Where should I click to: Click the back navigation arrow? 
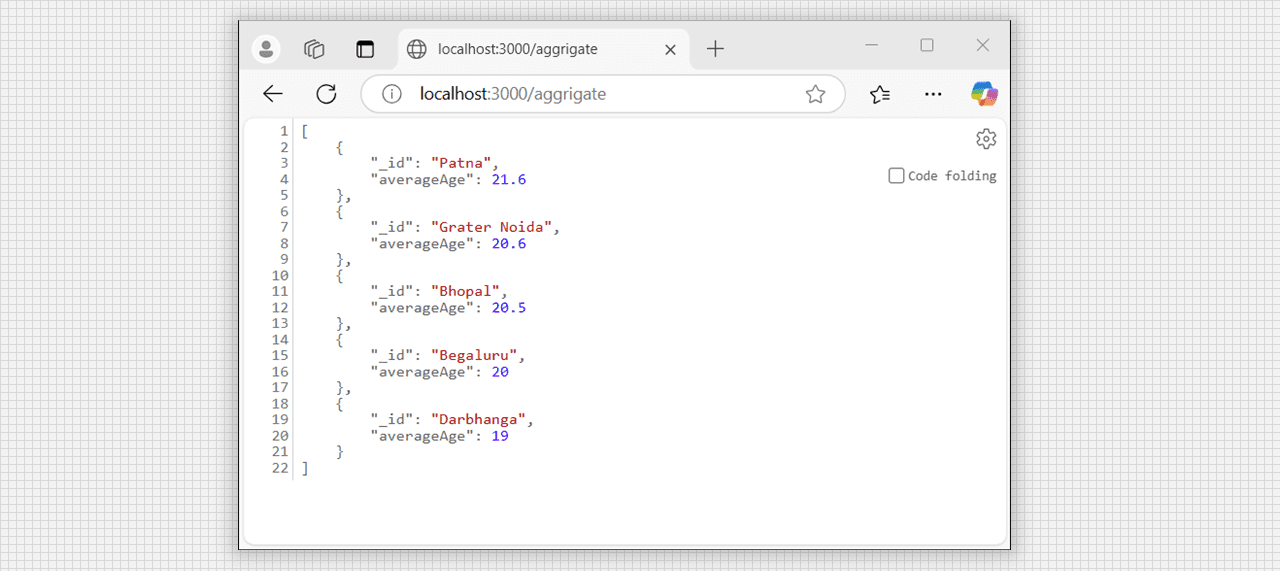pyautogui.click(x=273, y=94)
